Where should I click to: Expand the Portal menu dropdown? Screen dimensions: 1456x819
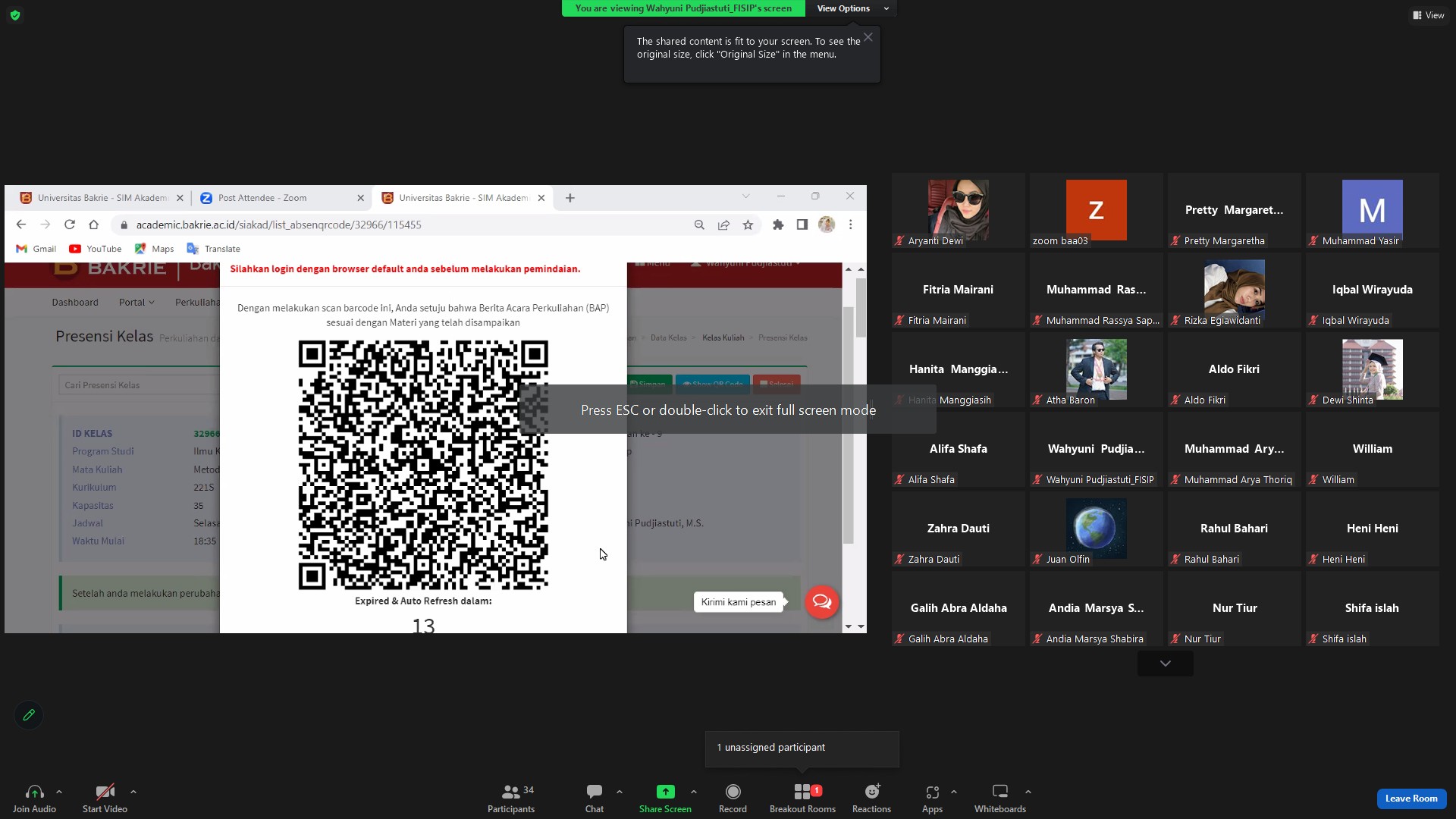pos(136,302)
